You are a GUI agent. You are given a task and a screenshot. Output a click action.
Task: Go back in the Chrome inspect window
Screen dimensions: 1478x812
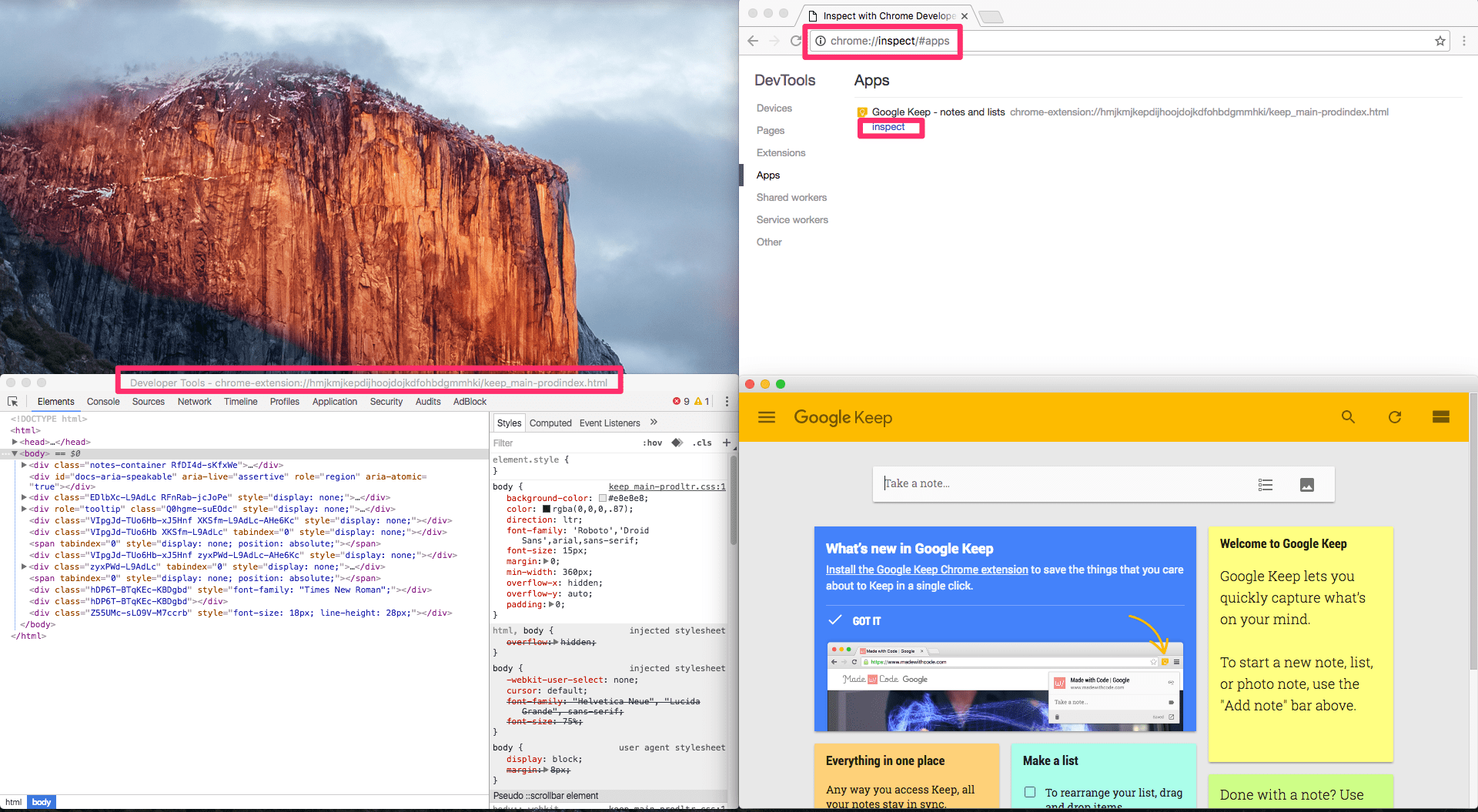(x=753, y=41)
